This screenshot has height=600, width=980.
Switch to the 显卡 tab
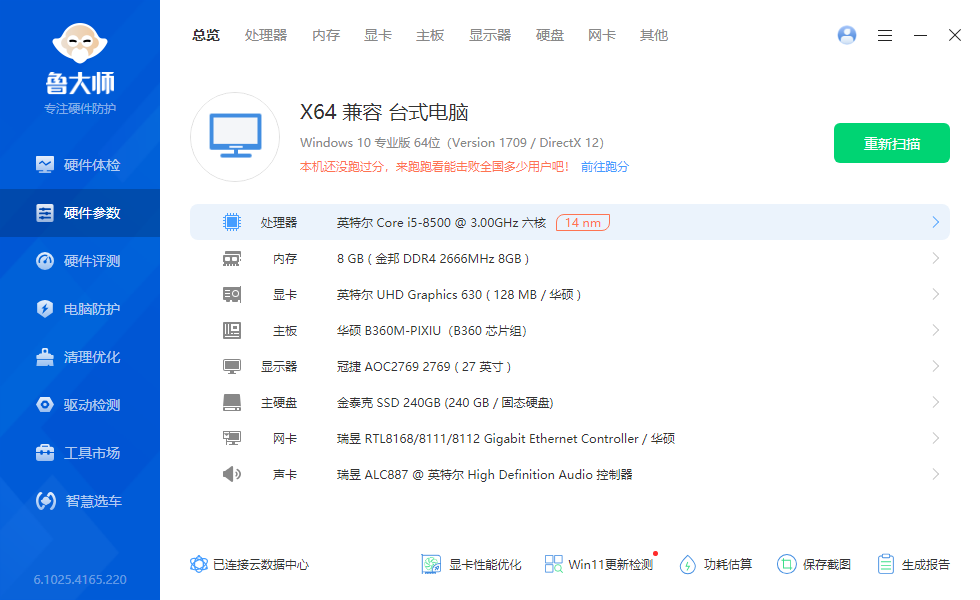377,35
